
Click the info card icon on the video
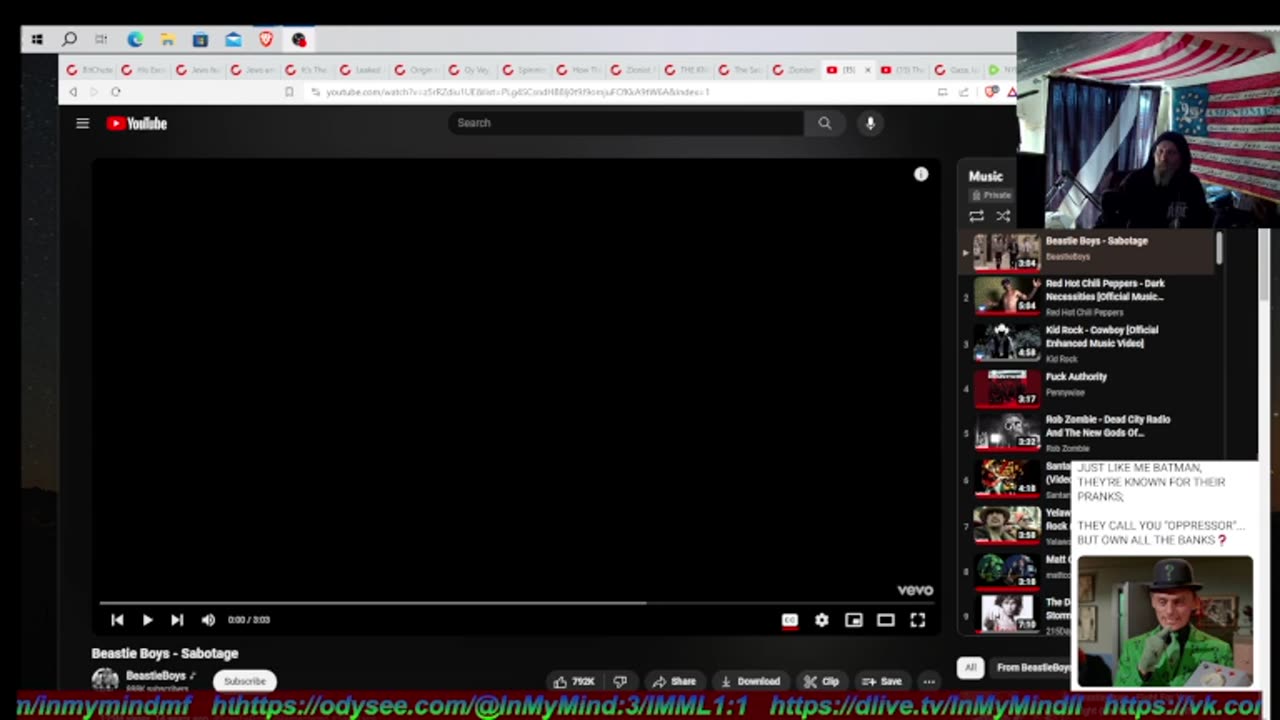921,174
